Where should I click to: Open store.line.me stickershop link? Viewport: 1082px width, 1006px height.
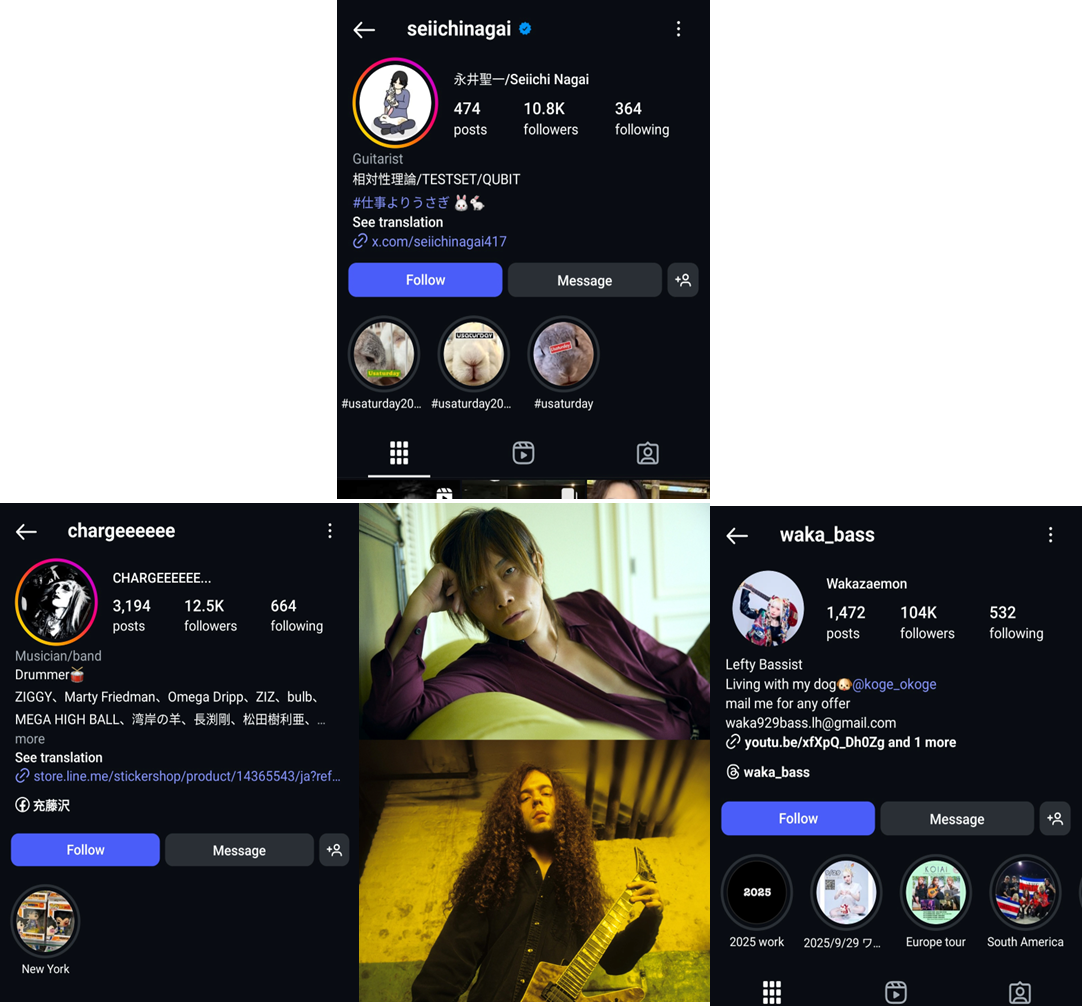point(178,776)
